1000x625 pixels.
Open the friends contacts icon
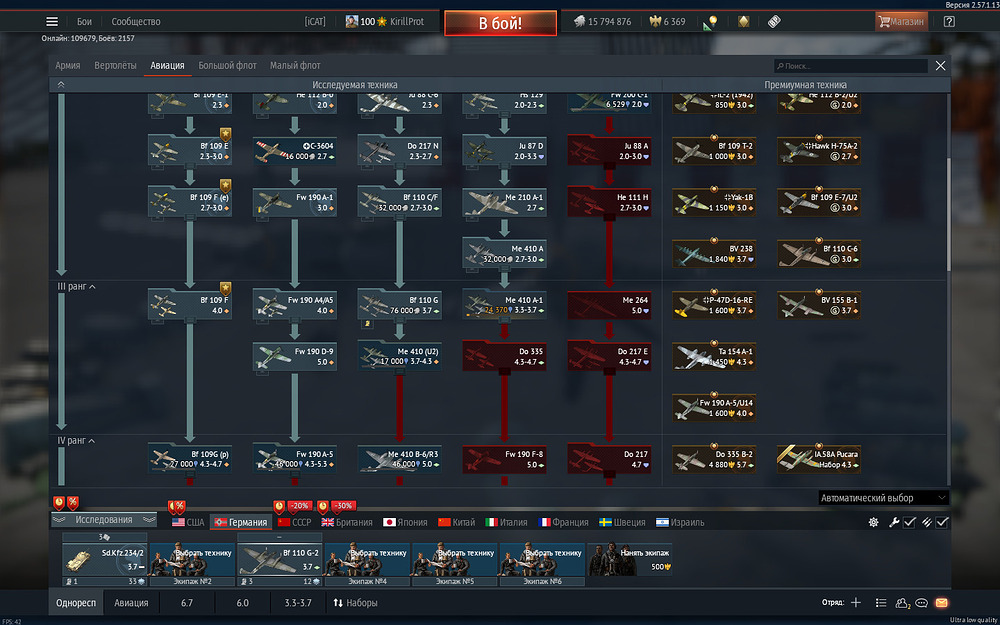902,603
